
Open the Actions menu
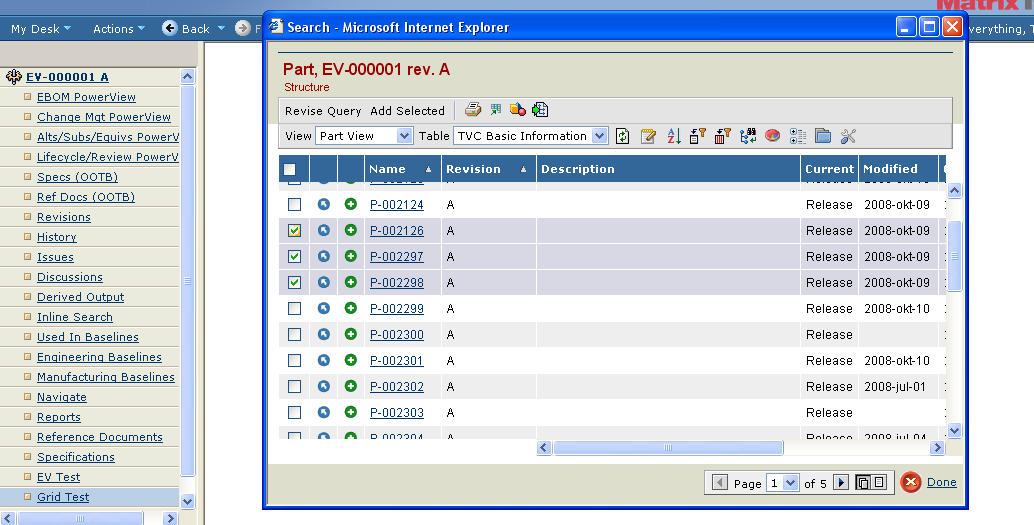click(118, 29)
